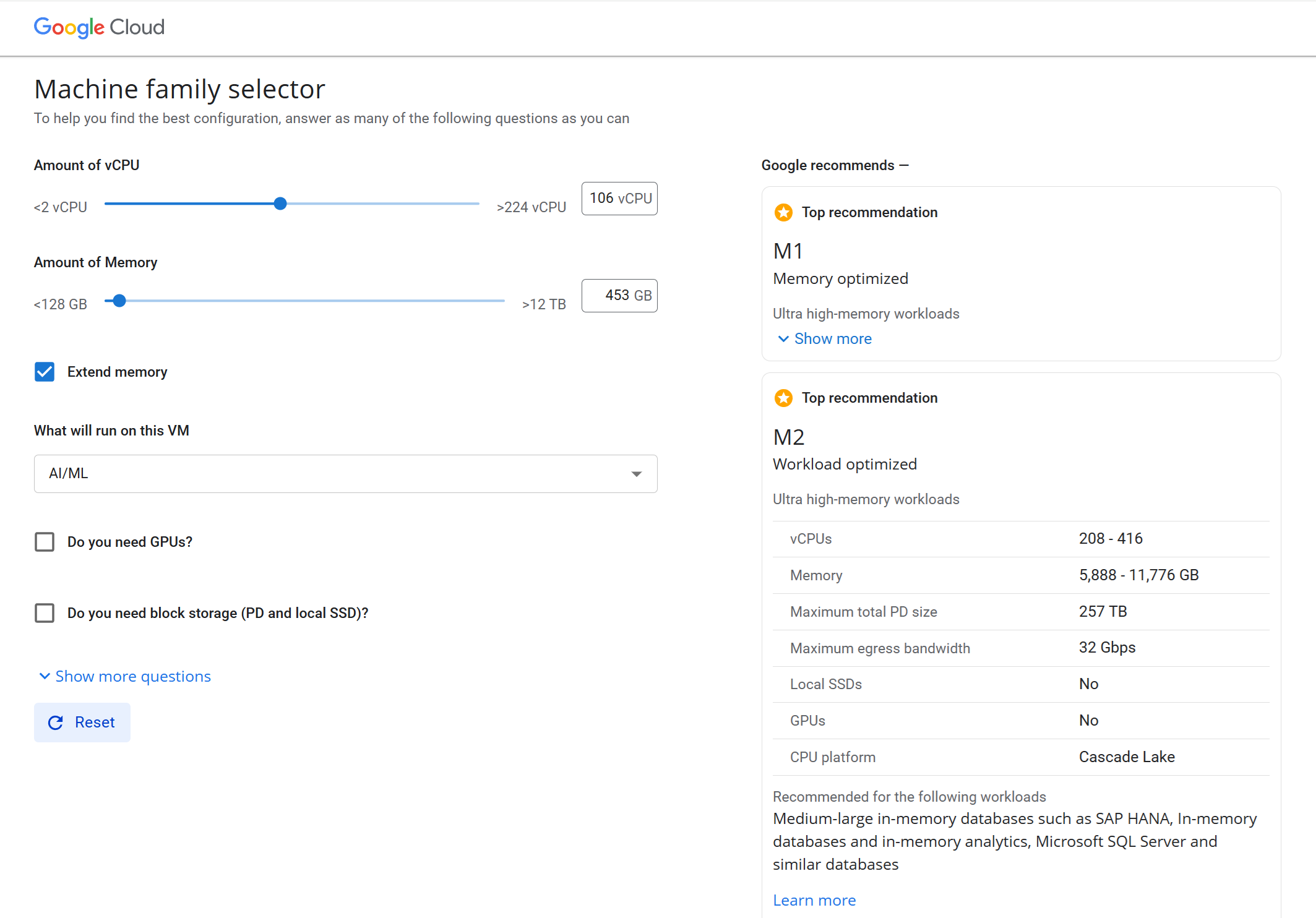Click the star icon on M2 recommendation

click(x=783, y=398)
